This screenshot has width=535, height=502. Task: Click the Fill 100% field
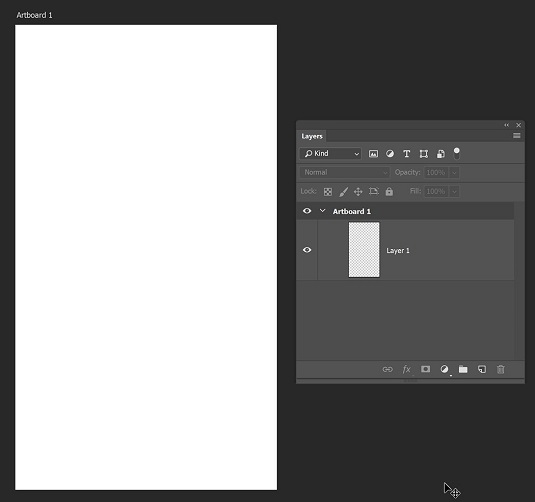(x=436, y=191)
